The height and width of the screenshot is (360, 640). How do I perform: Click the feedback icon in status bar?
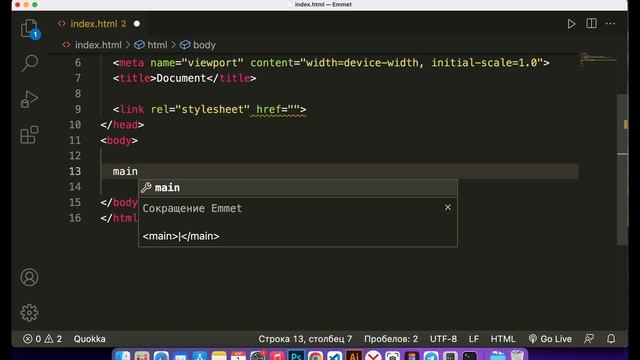pos(589,339)
